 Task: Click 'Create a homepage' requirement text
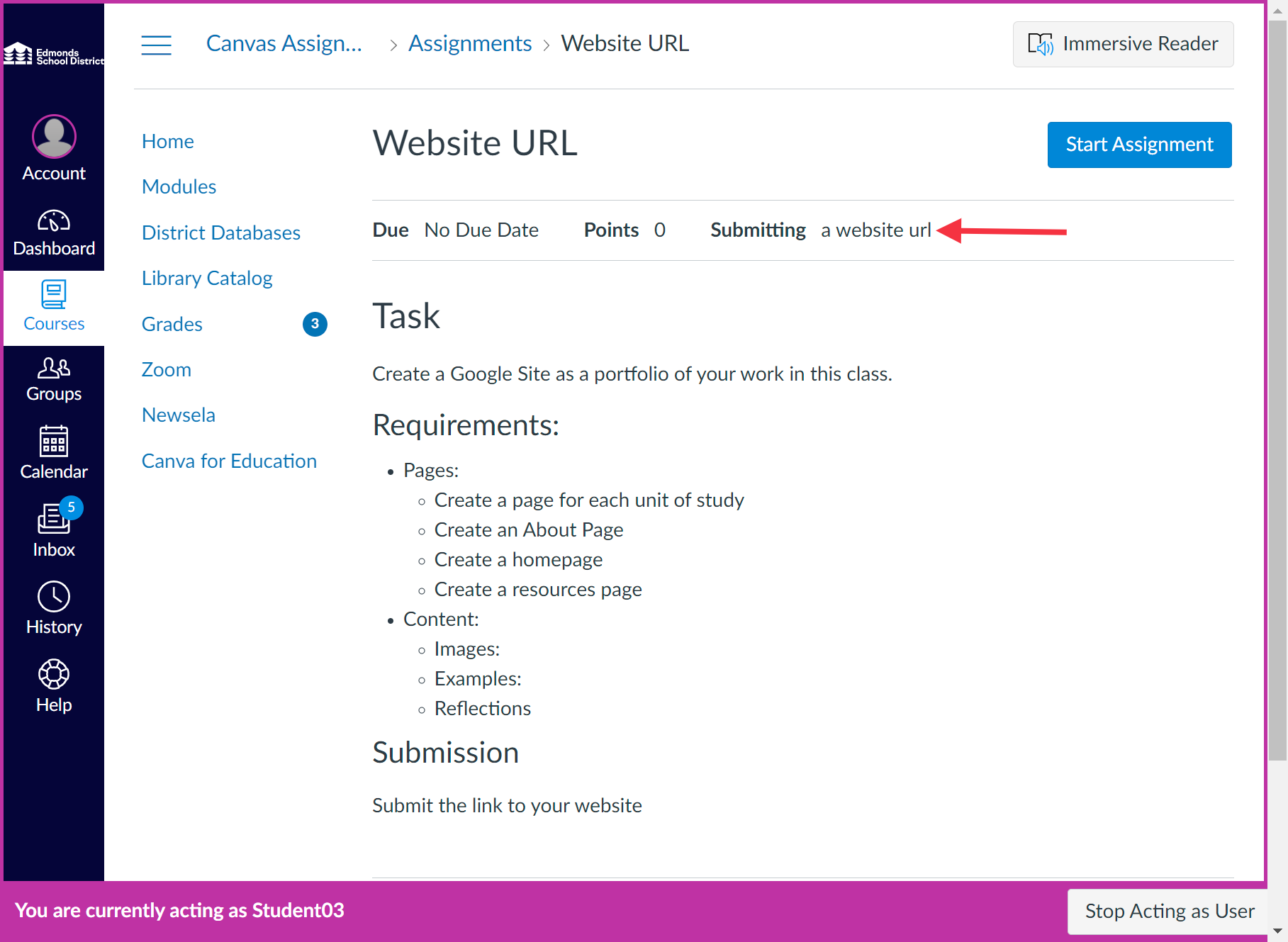(518, 560)
